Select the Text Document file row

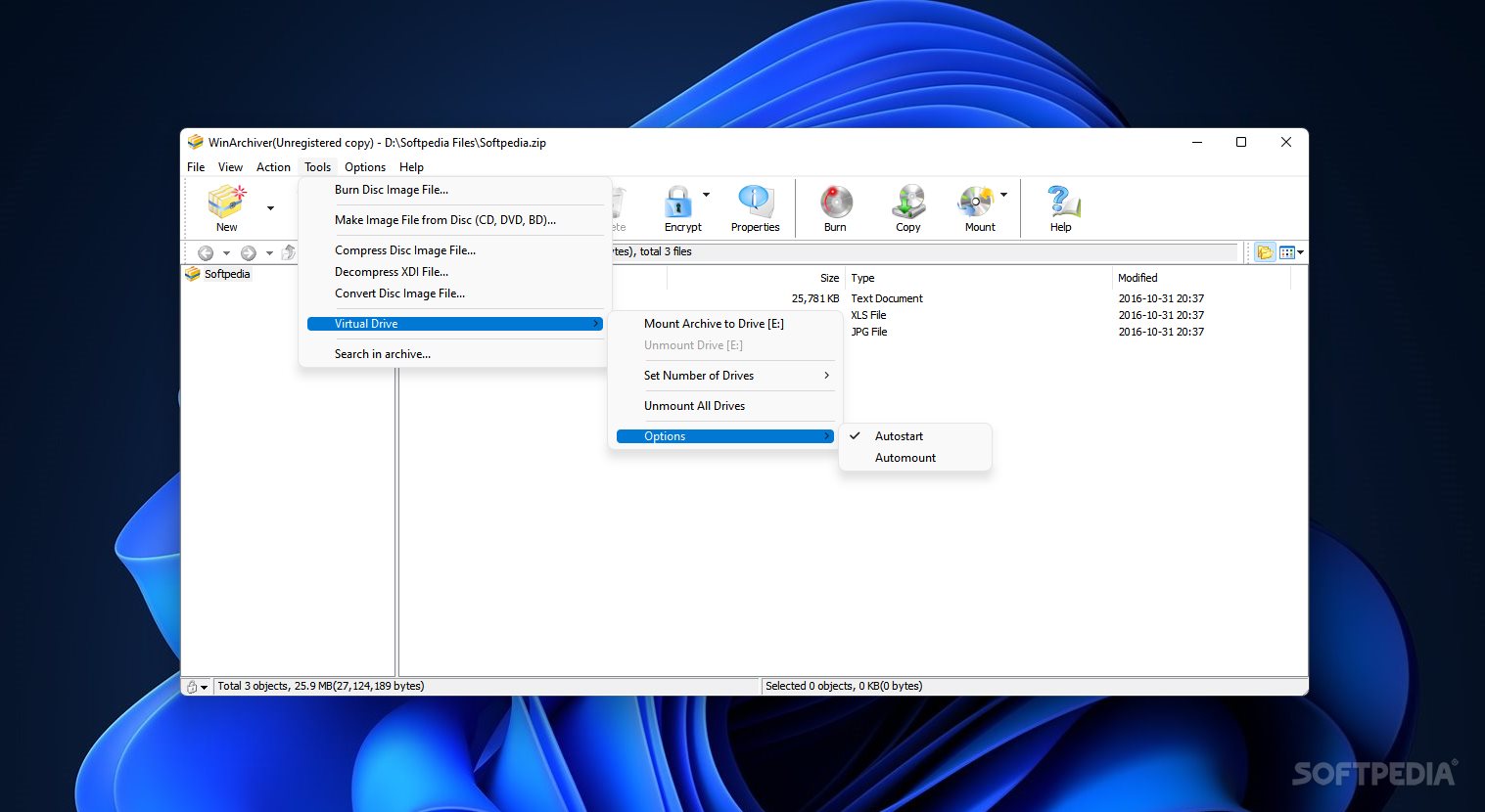pyautogui.click(x=887, y=298)
